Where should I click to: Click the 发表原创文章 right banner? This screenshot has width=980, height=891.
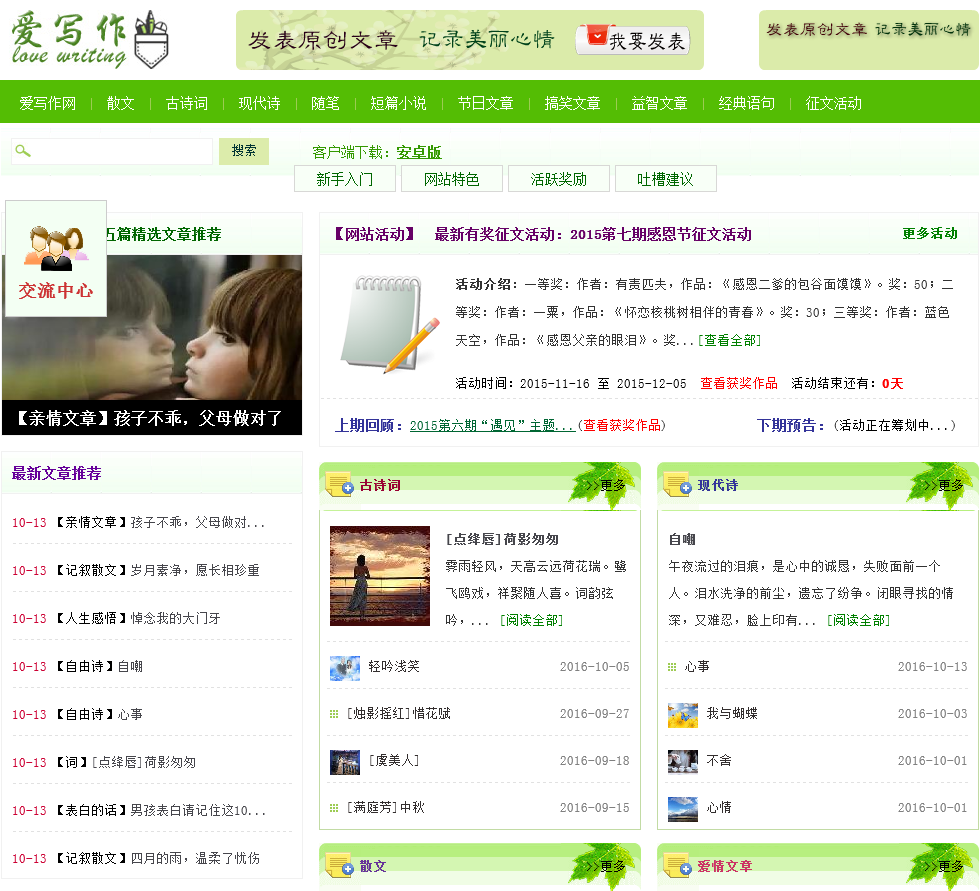(869, 40)
